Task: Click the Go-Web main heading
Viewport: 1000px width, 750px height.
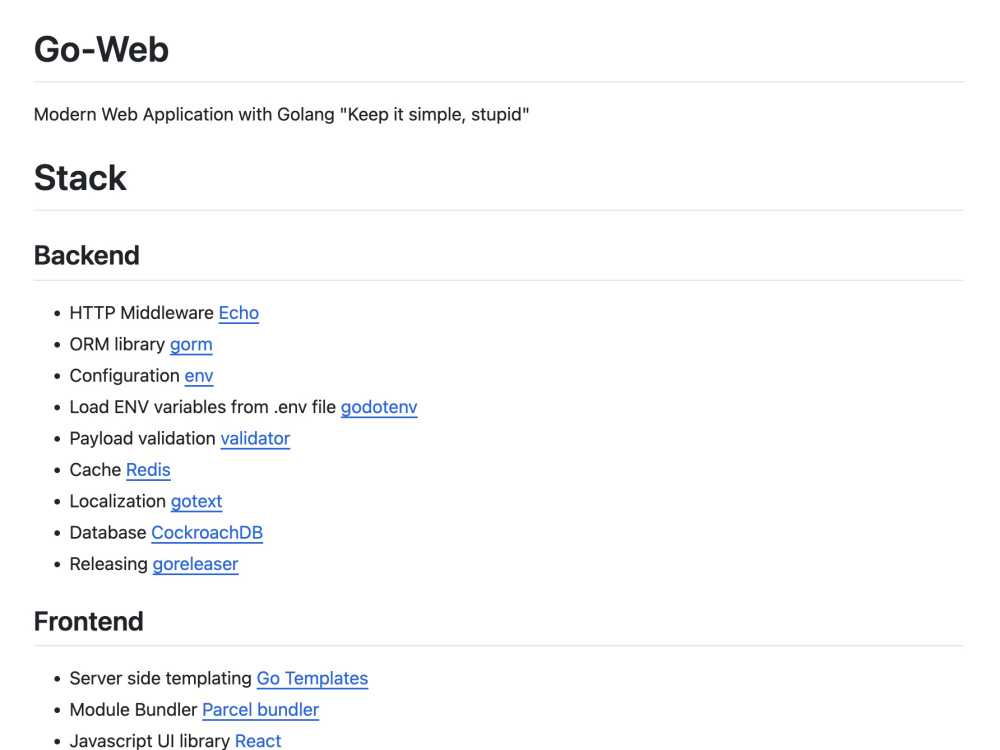Action: click(101, 49)
